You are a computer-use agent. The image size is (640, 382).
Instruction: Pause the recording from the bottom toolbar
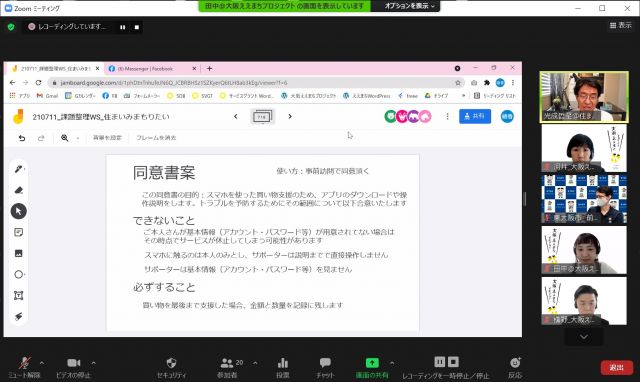coord(440,362)
